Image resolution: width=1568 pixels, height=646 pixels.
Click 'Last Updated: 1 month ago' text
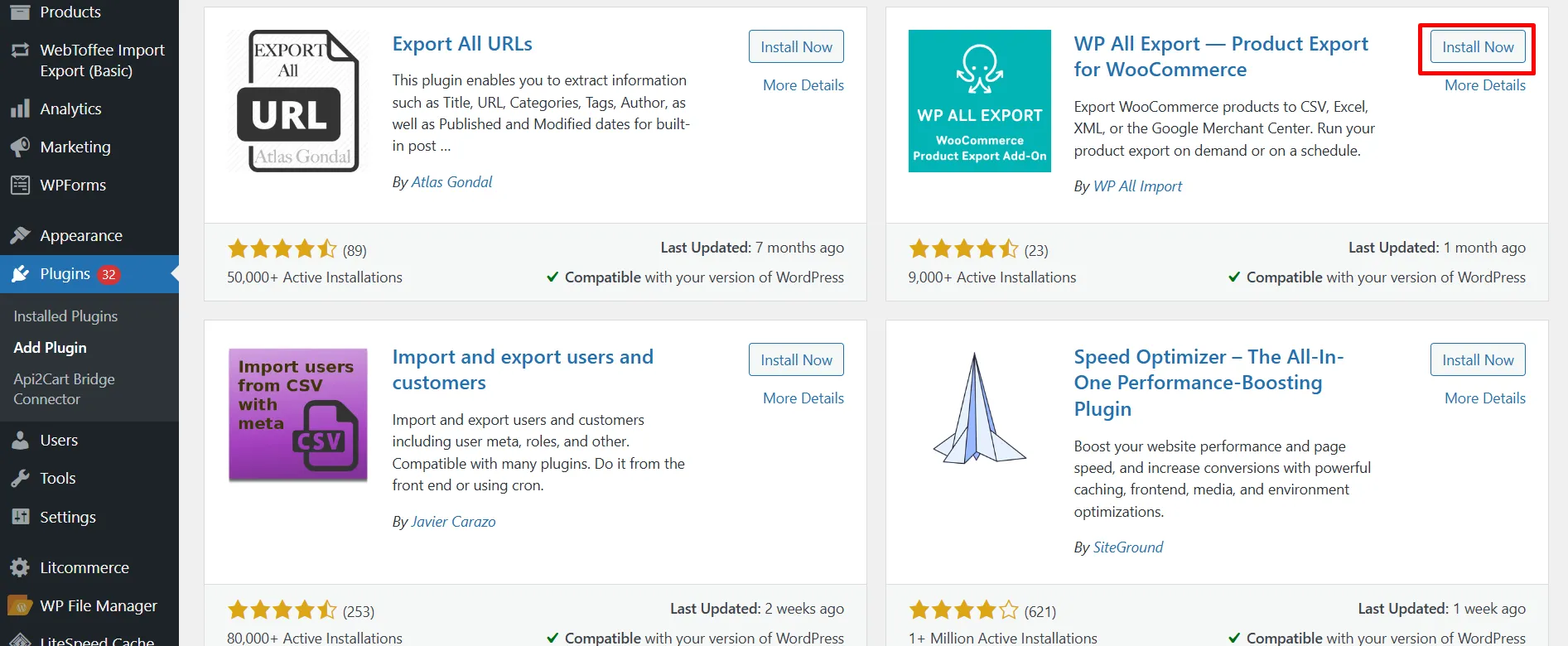click(x=1437, y=248)
